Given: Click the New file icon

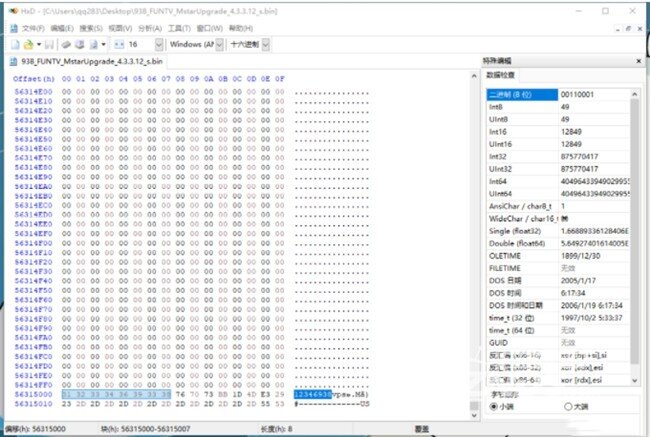Looking at the screenshot, I should click(x=15, y=45).
